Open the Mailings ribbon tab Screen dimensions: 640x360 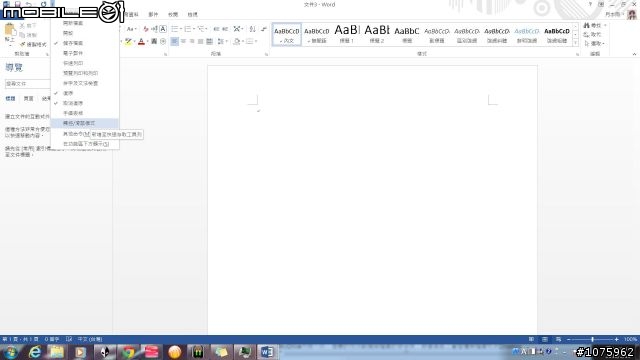[x=153, y=14]
